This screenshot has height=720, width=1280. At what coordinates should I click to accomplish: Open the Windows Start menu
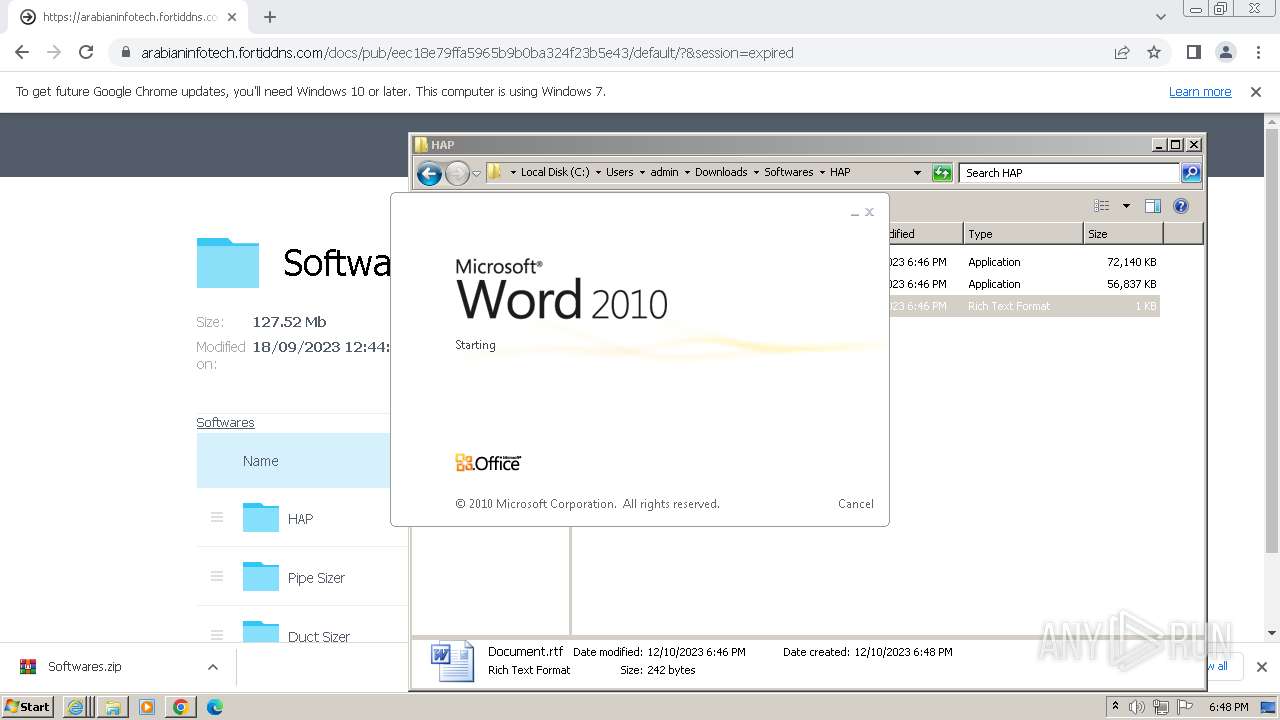click(x=27, y=706)
